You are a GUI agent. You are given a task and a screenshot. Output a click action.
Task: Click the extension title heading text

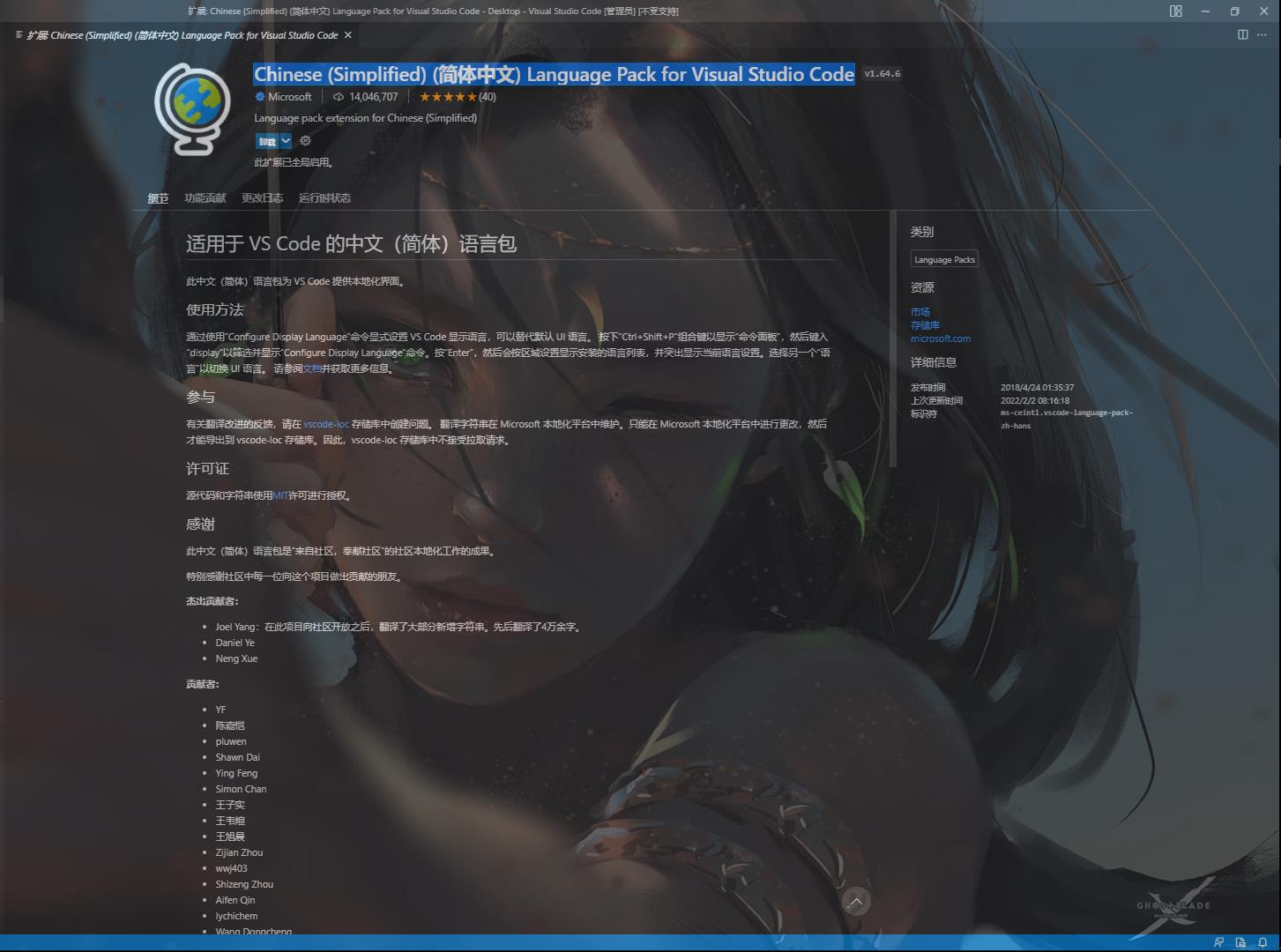coord(554,74)
